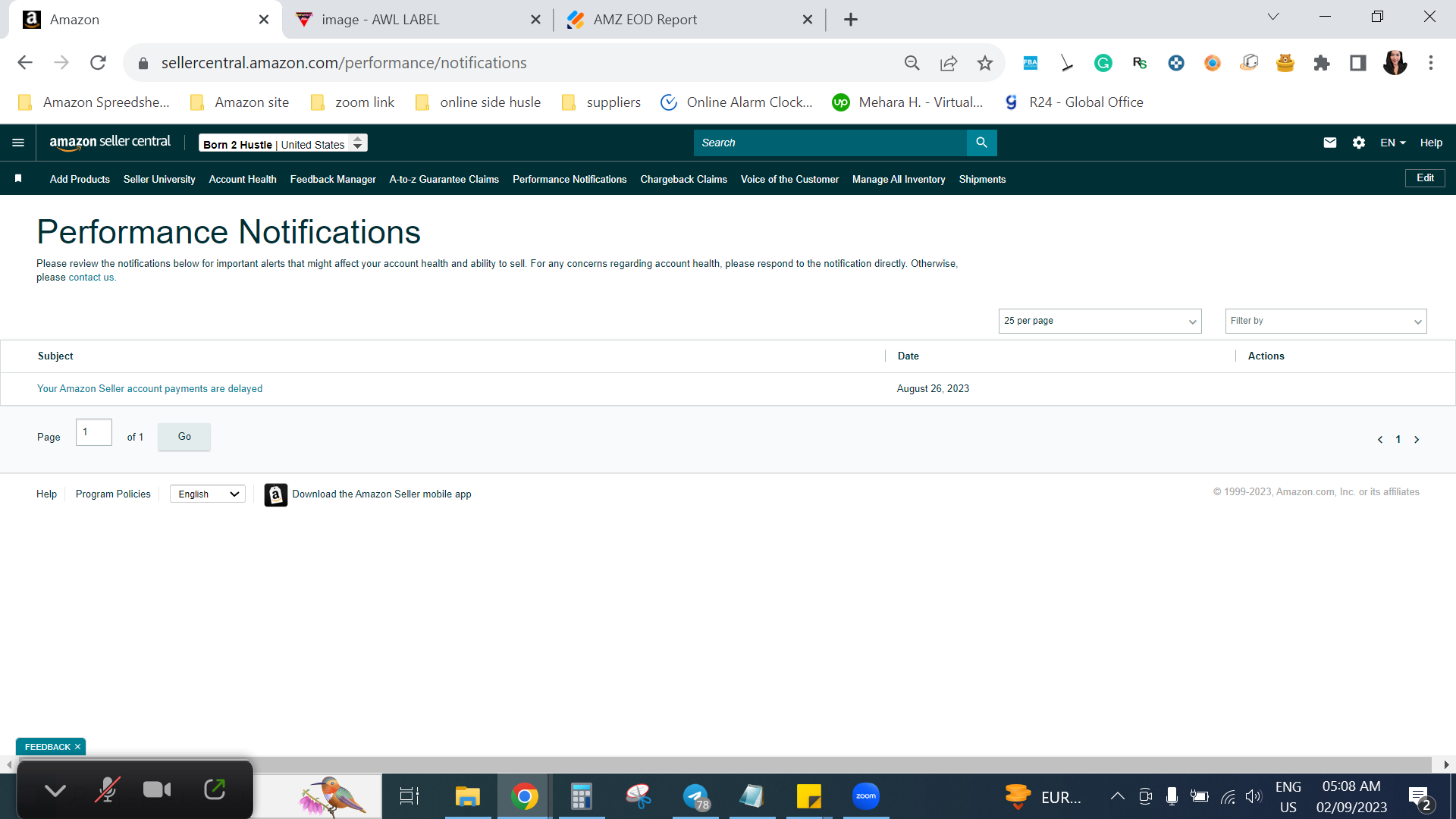Click the Seller Central search field
The image size is (1456, 819).
pyautogui.click(x=830, y=143)
